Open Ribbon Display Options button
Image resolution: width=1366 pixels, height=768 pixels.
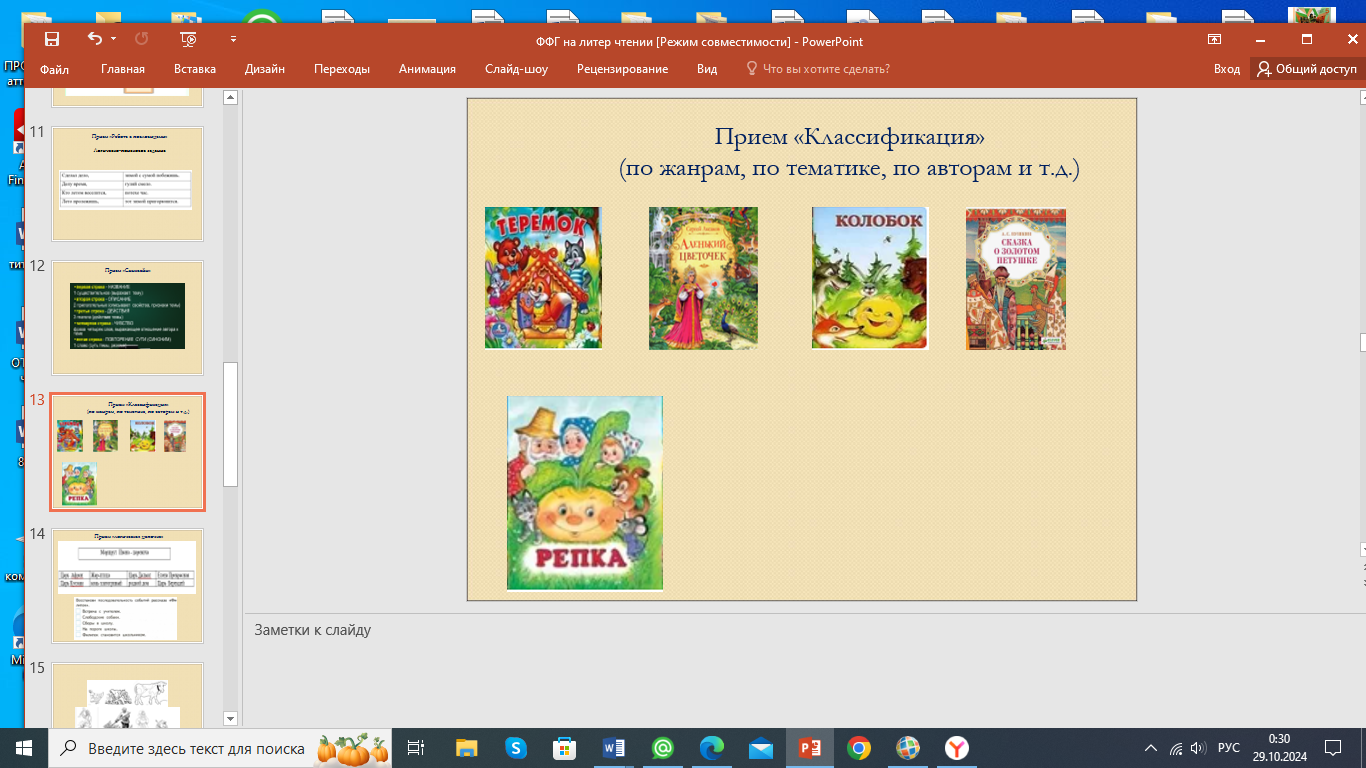pyautogui.click(x=1214, y=40)
